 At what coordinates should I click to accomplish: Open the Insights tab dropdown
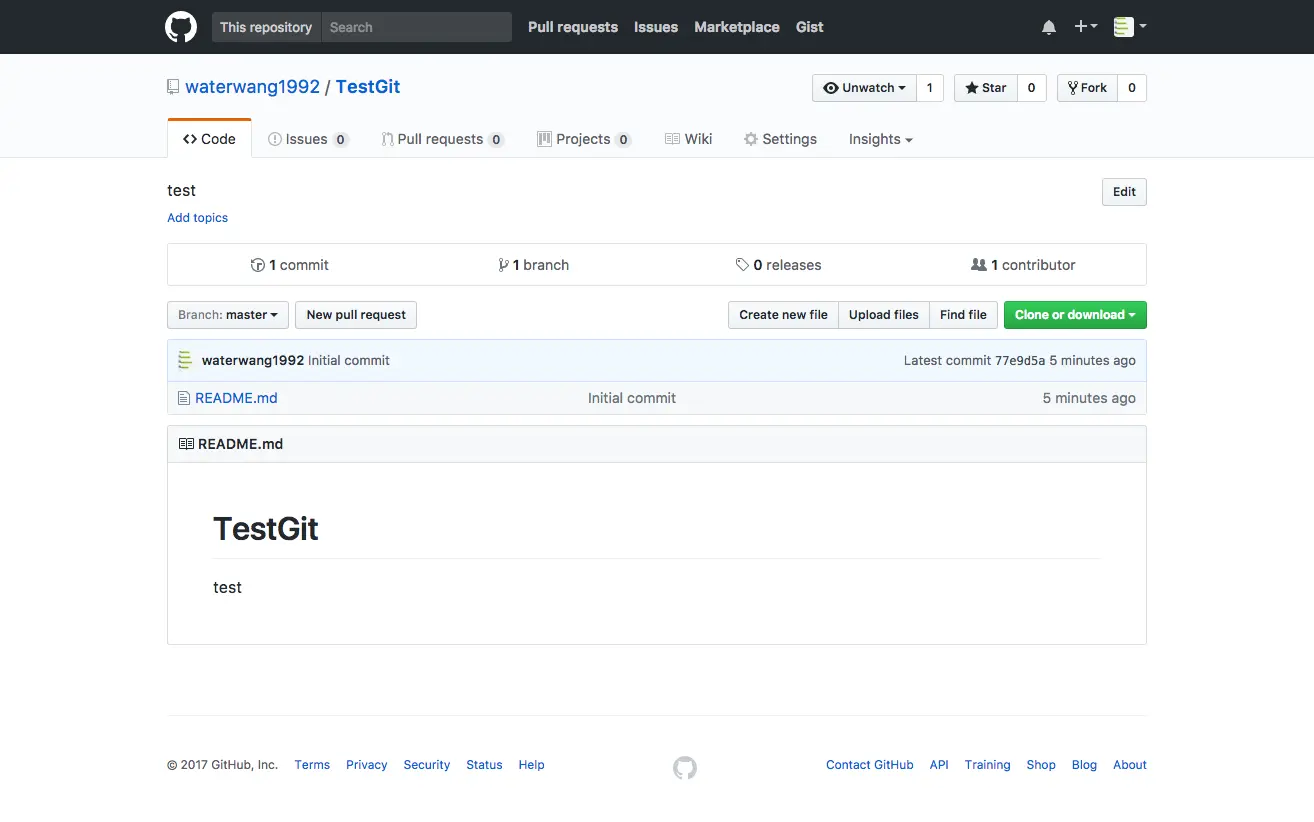tap(880, 139)
